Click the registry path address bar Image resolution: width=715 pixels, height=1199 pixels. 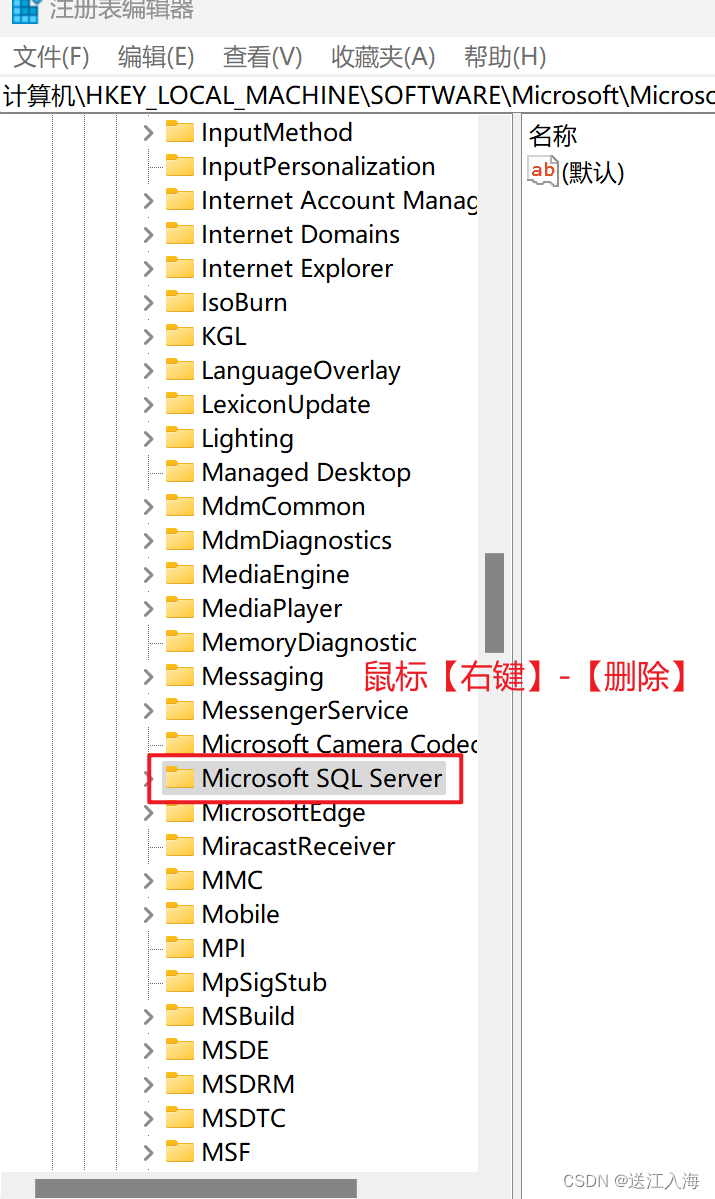(357, 96)
